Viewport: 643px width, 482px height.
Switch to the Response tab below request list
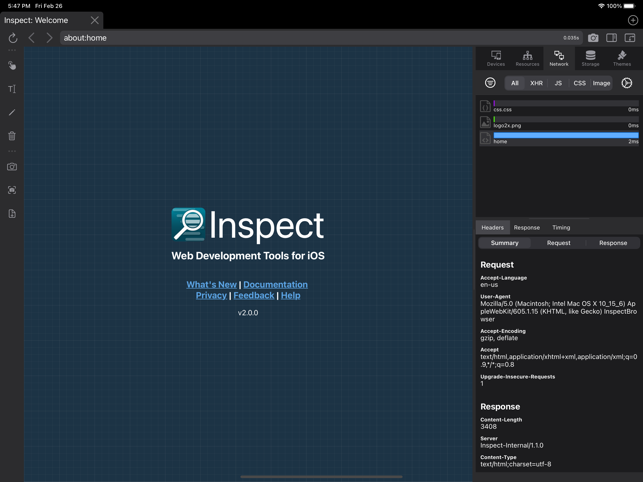tap(527, 227)
